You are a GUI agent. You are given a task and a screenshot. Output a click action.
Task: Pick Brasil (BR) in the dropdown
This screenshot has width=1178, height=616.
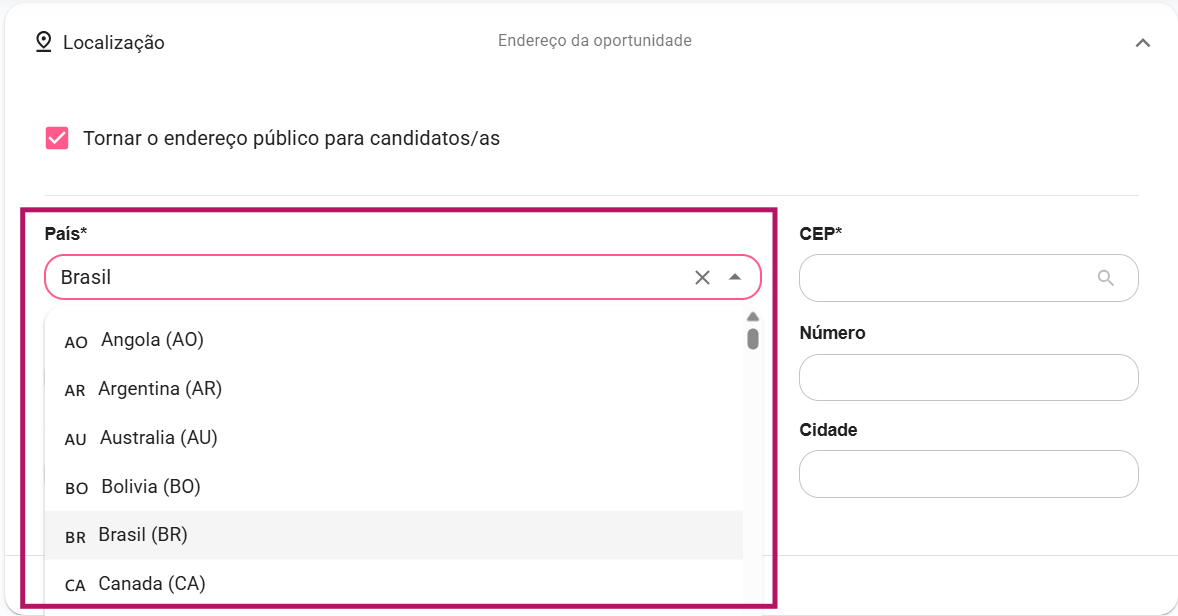(143, 535)
